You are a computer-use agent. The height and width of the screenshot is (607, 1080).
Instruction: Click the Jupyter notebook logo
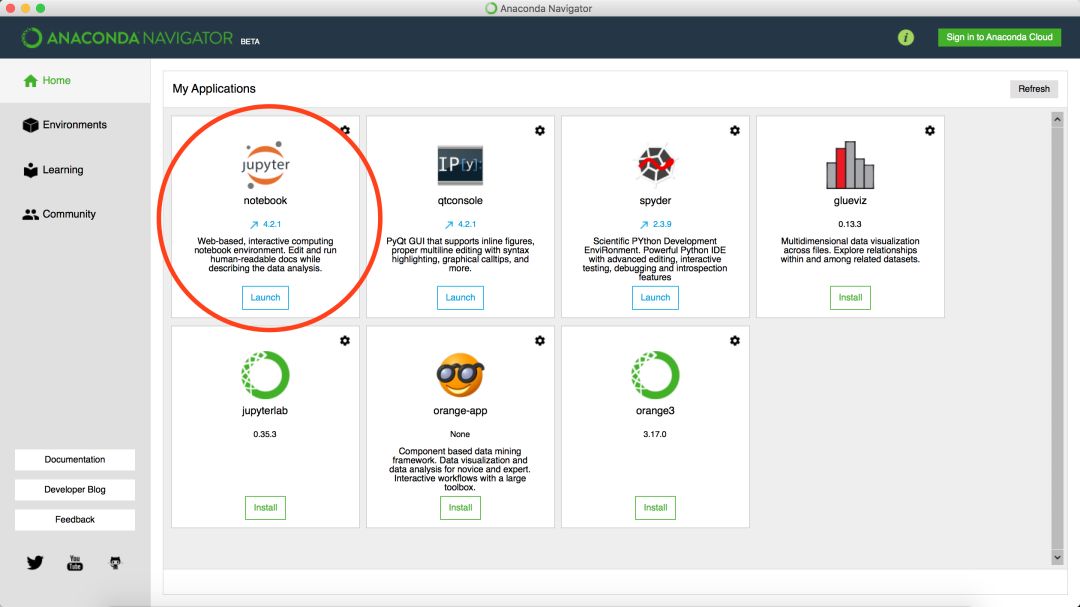[x=265, y=165]
